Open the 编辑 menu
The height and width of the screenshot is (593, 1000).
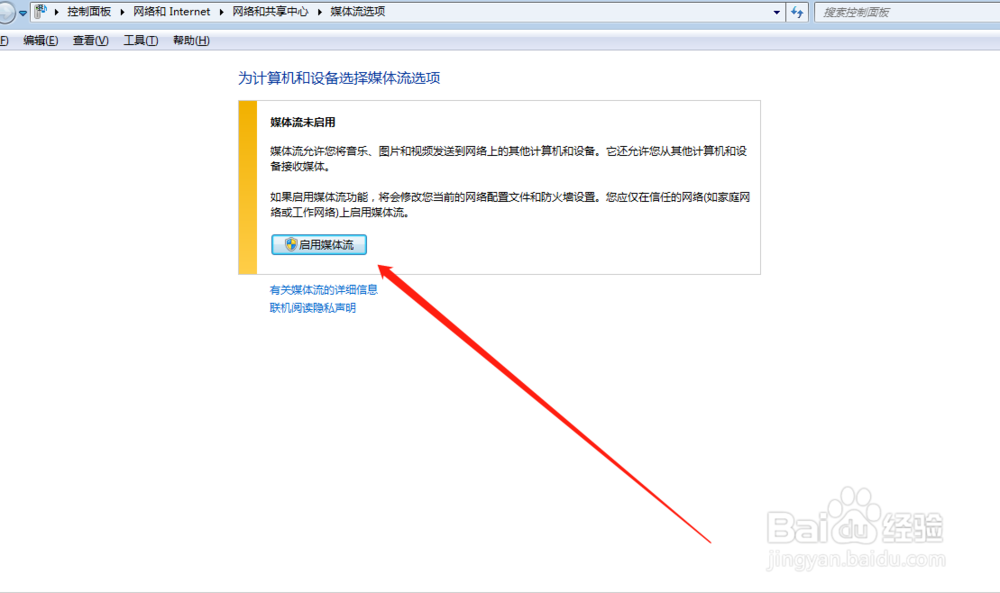(x=38, y=40)
